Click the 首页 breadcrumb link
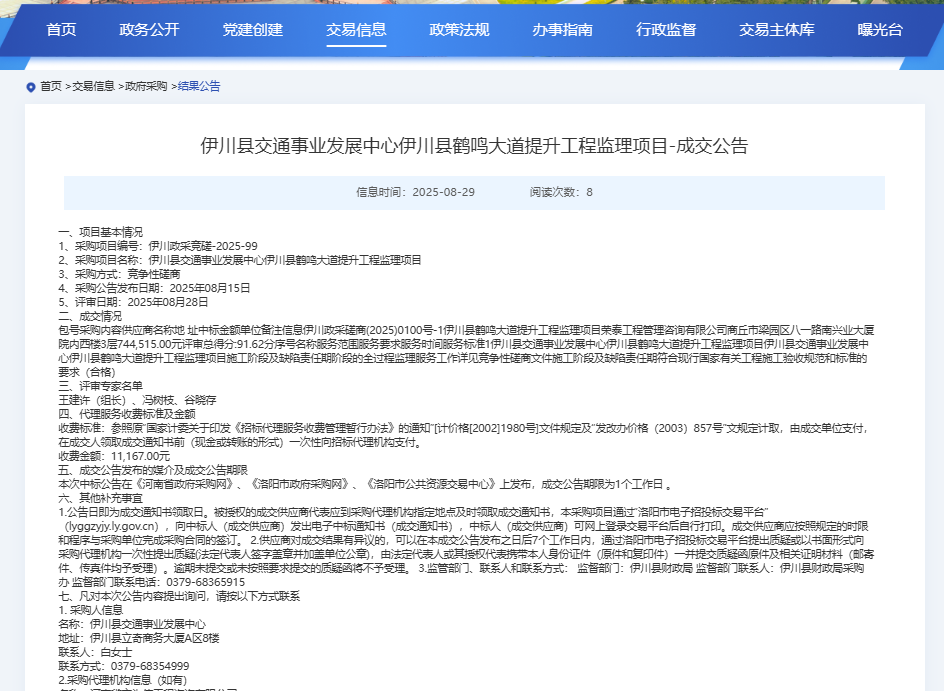The width and height of the screenshot is (944, 691). [x=51, y=86]
